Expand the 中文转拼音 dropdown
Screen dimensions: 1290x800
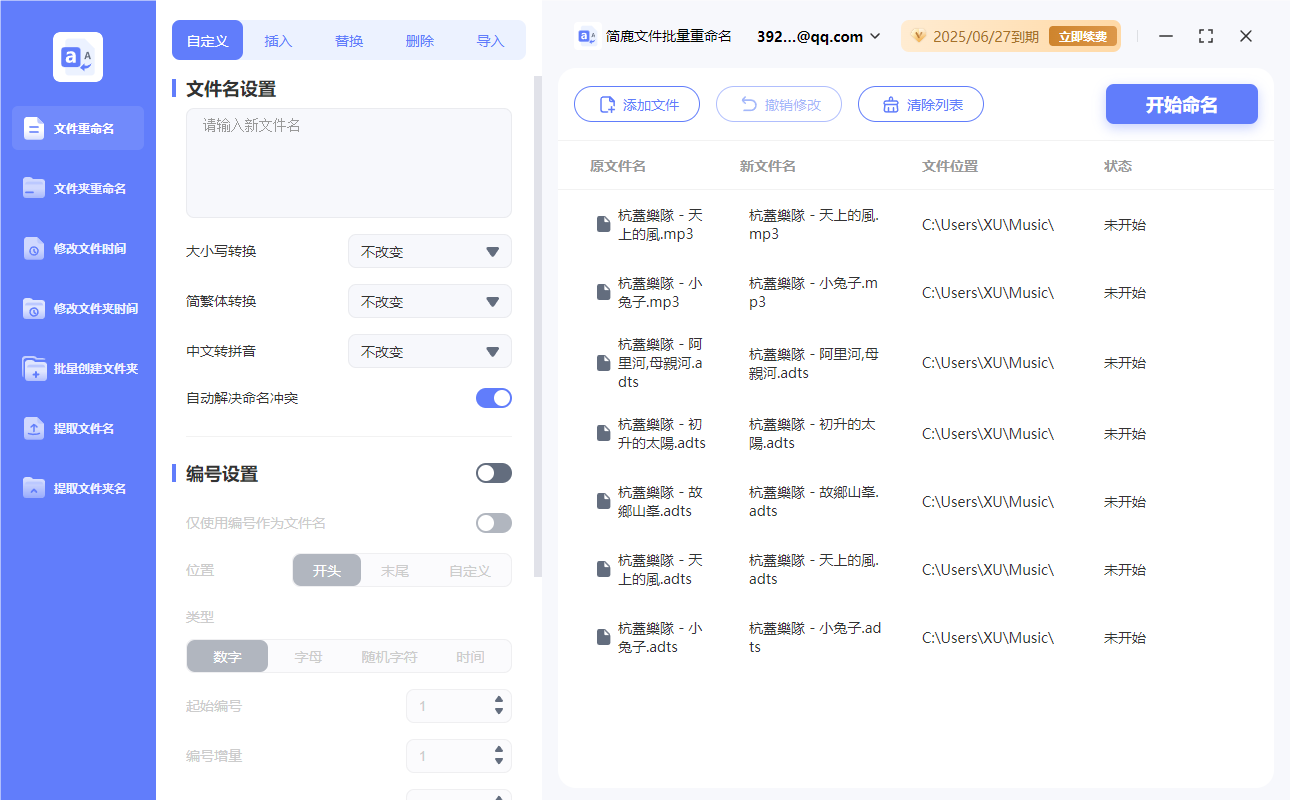429,351
